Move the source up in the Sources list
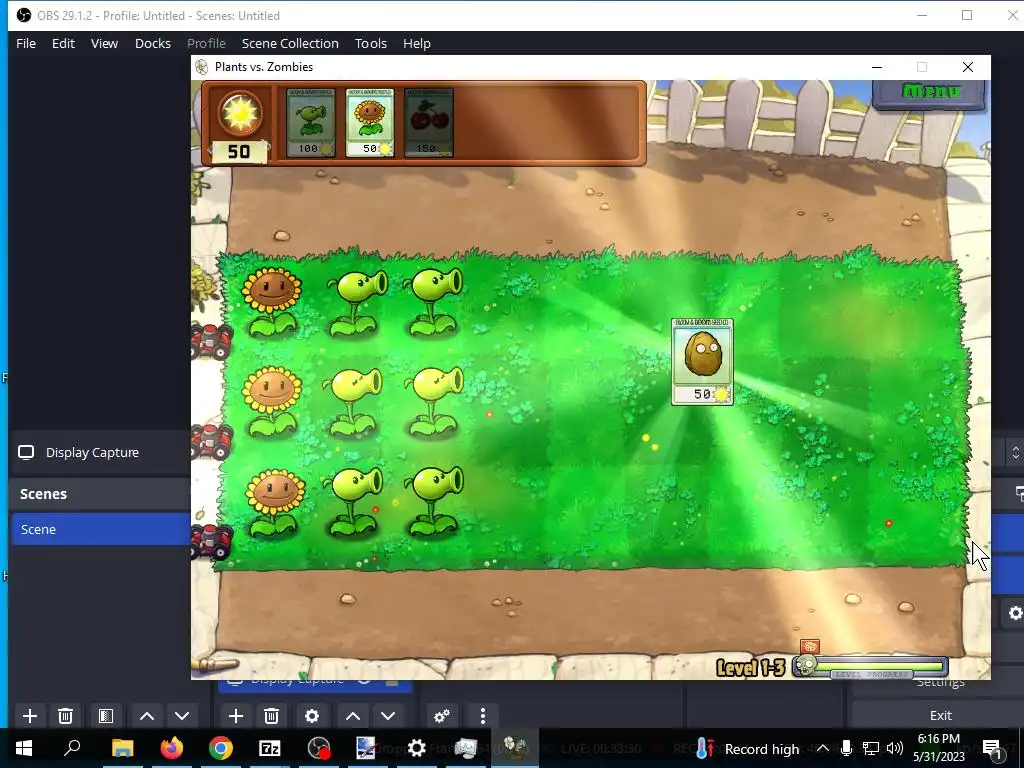The height and width of the screenshot is (768, 1024). [x=353, y=716]
